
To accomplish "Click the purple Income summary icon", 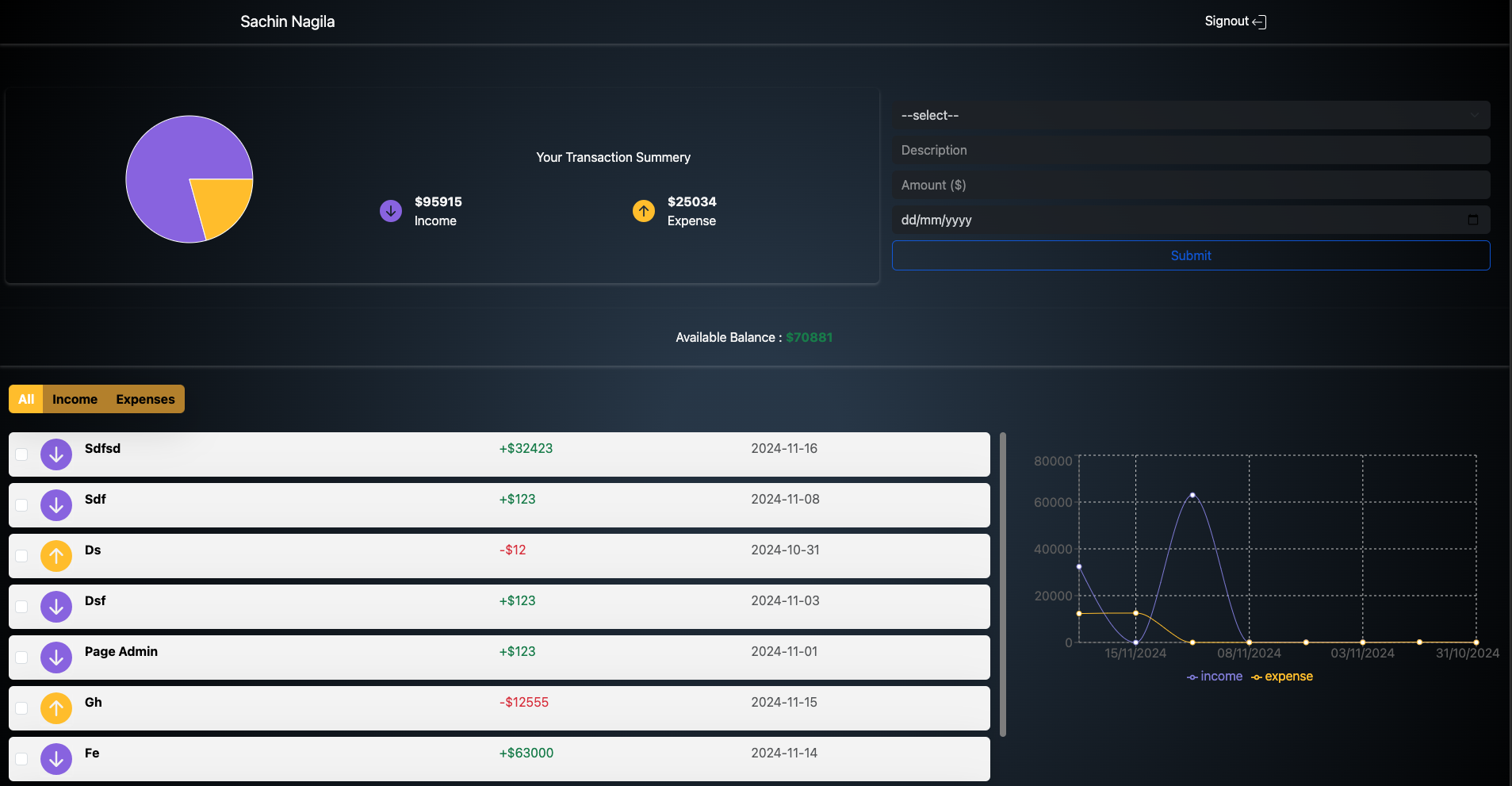I will 391,211.
